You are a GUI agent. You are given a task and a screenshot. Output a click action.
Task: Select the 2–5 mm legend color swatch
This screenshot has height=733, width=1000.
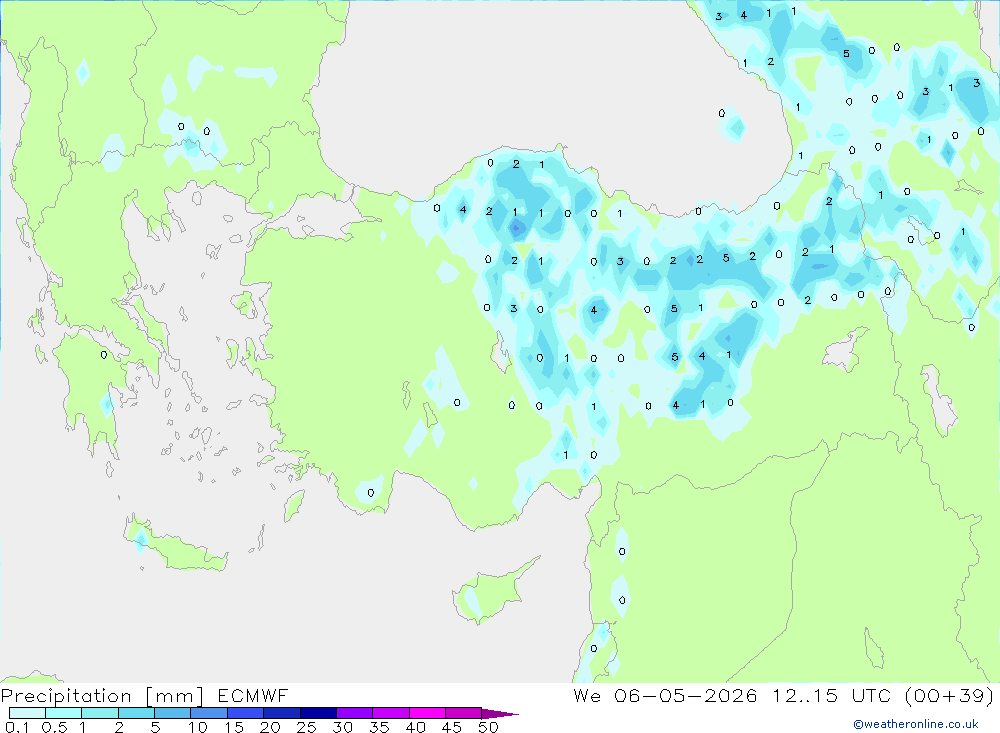(x=136, y=713)
